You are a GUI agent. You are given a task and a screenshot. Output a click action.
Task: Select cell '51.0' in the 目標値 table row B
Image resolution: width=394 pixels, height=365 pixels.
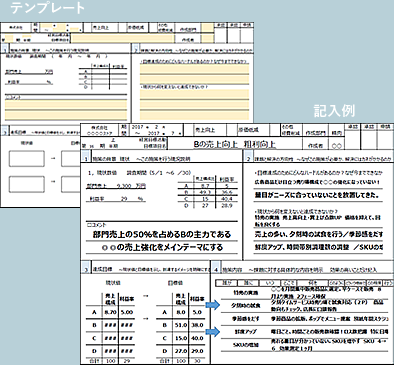(180, 325)
